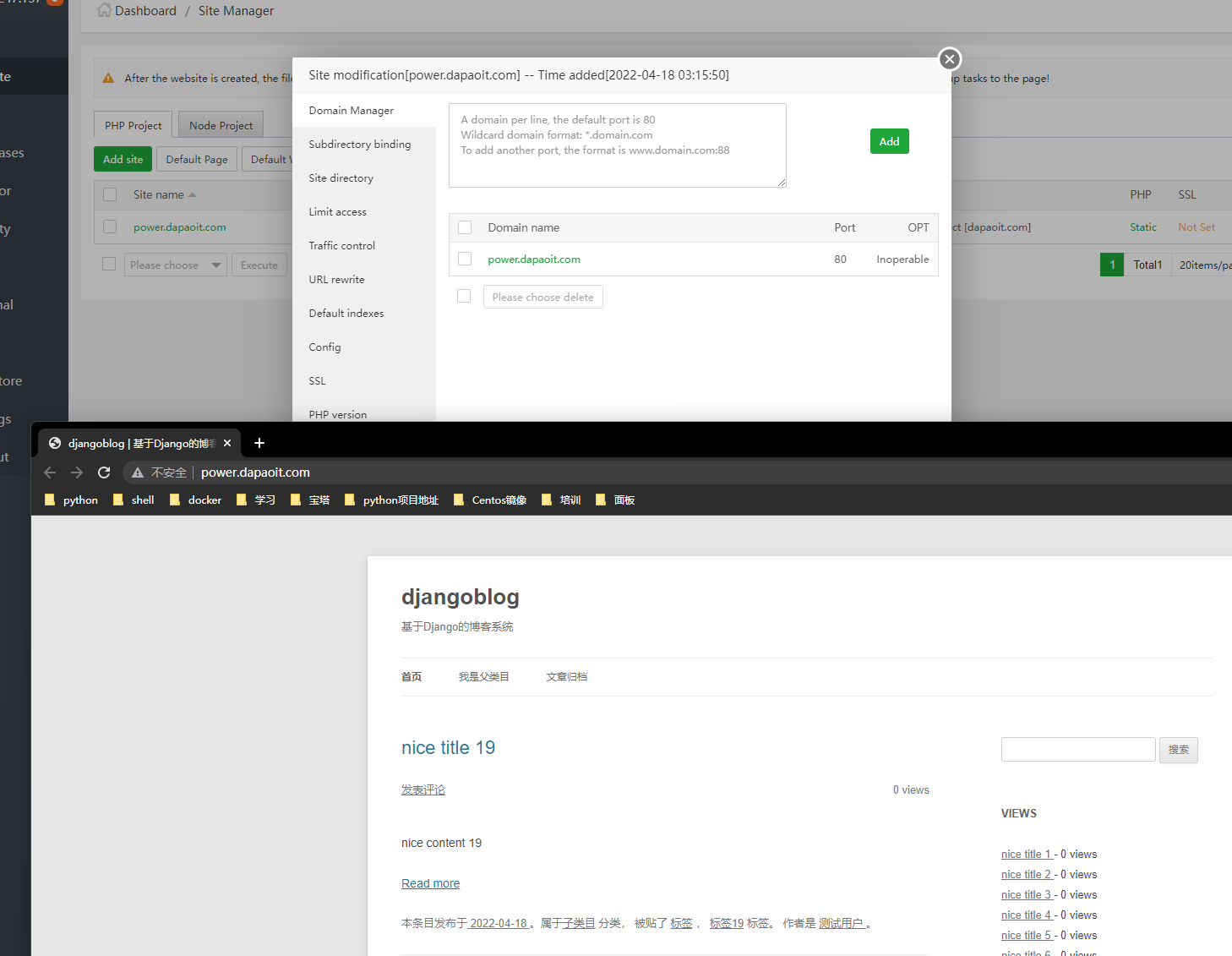The image size is (1232, 956).
Task: Close the djangoblog browser tab
Action: click(227, 443)
